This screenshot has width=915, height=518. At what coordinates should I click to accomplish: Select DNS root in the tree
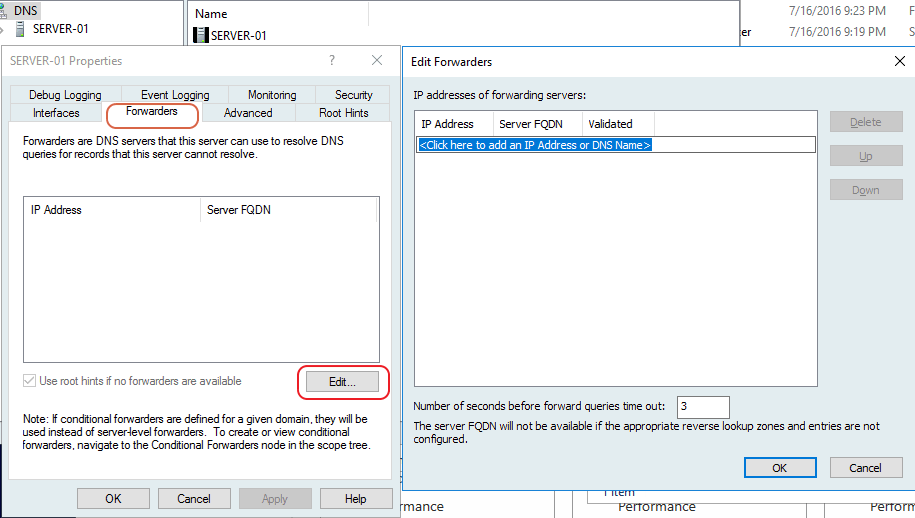pyautogui.click(x=26, y=10)
